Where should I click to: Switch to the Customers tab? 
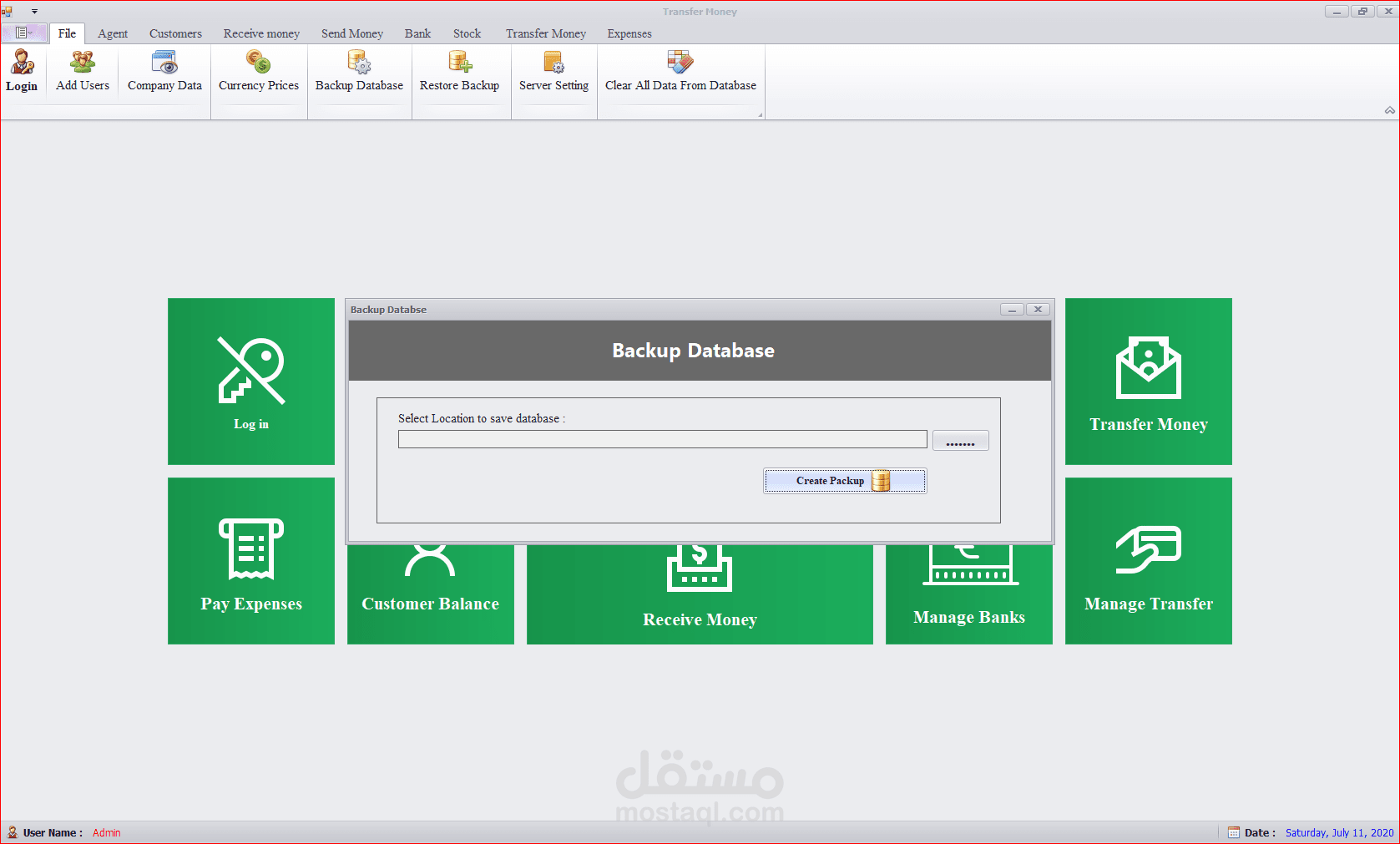pyautogui.click(x=175, y=33)
